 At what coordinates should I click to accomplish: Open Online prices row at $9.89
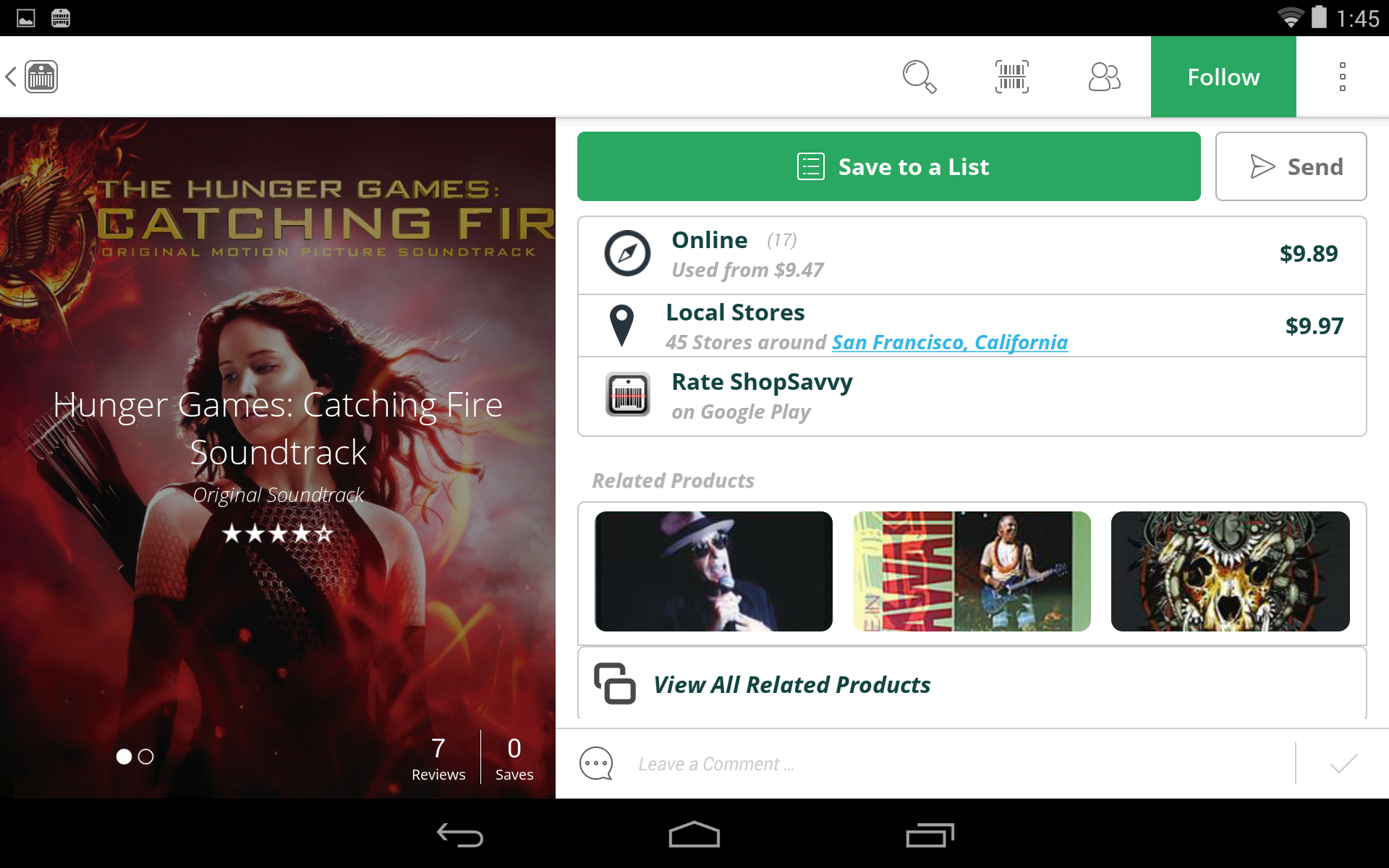click(x=972, y=255)
